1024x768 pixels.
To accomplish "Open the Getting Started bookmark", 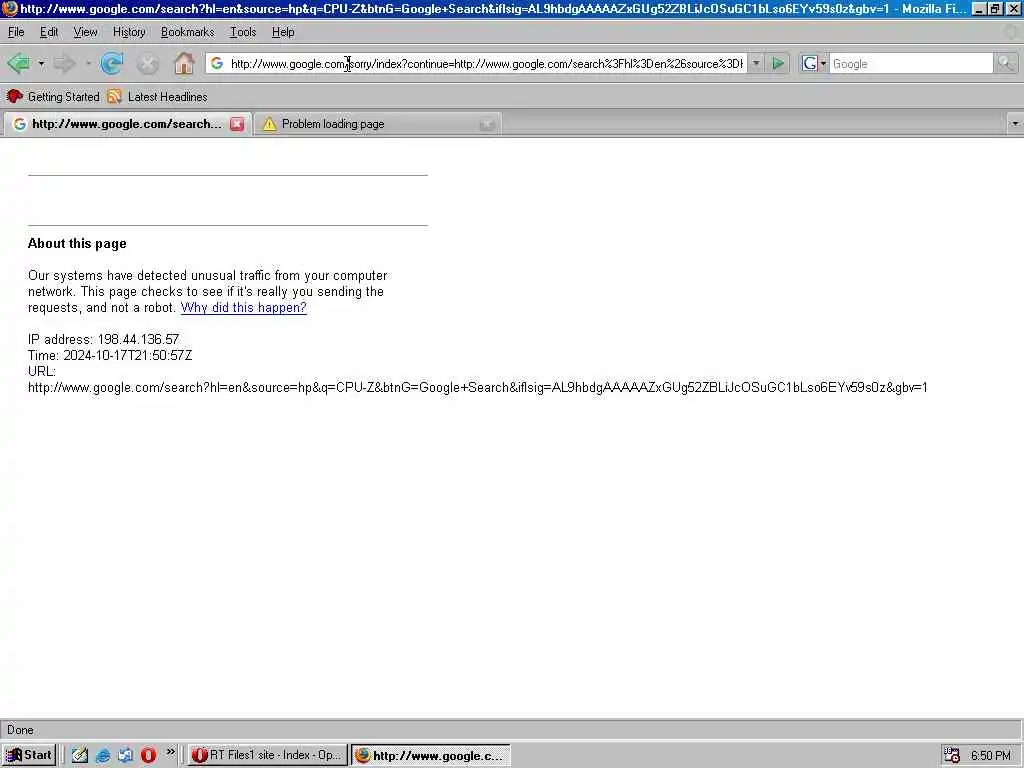I will tap(53, 97).
